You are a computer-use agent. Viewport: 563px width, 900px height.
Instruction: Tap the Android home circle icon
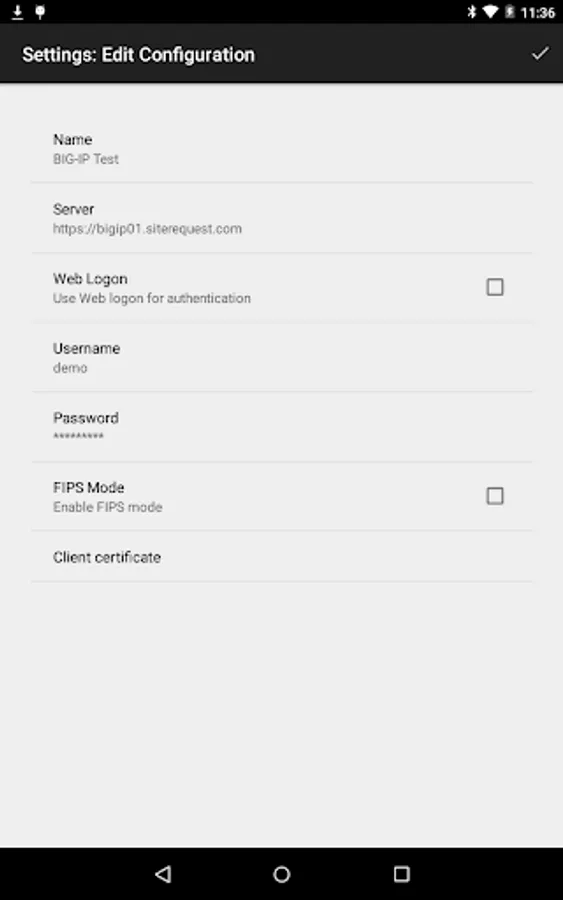tap(282, 874)
